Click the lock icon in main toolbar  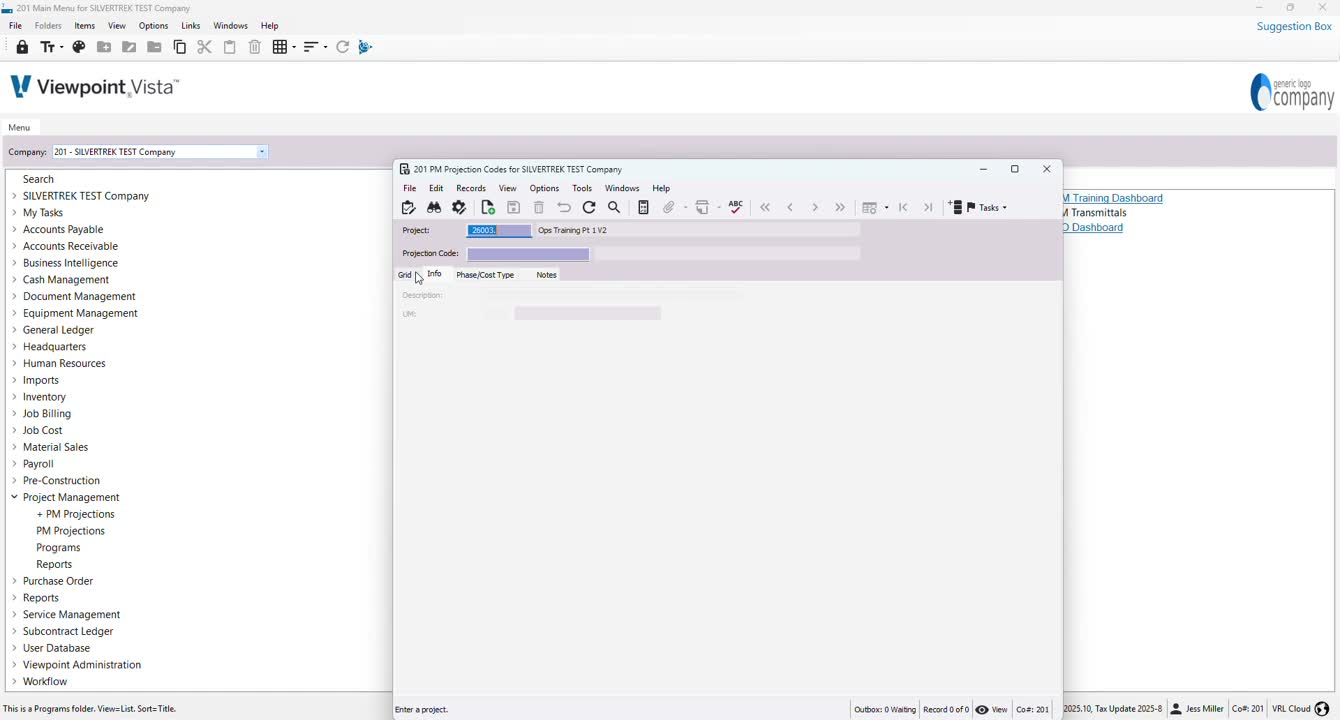[x=22, y=47]
